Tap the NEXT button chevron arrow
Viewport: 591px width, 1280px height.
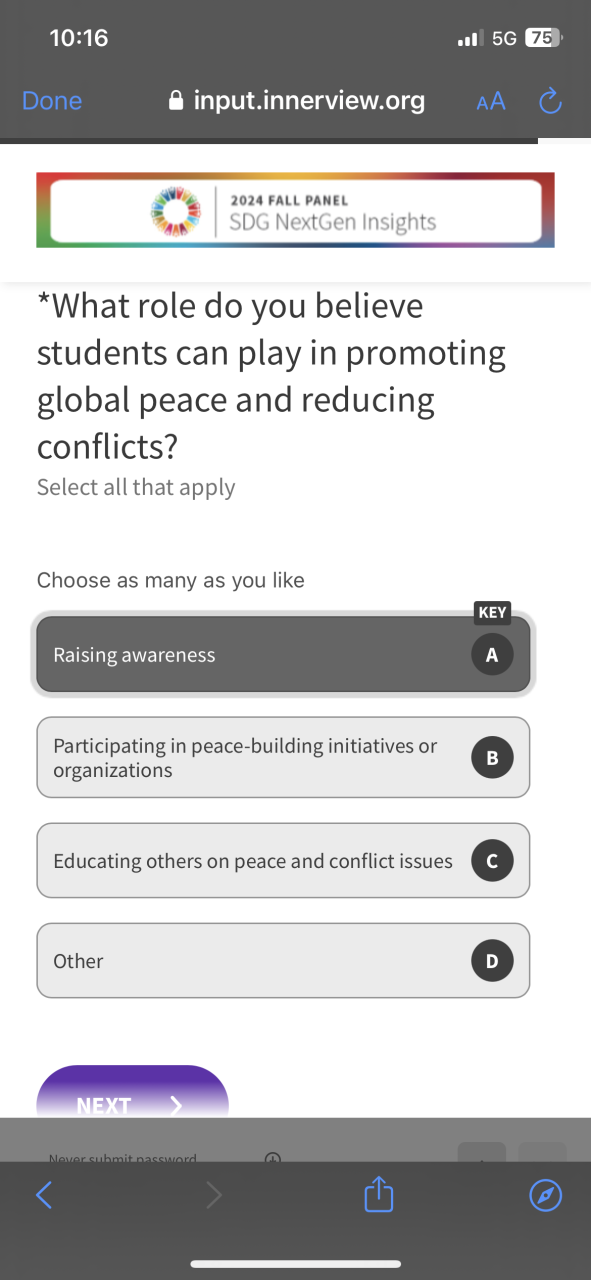pos(176,1105)
